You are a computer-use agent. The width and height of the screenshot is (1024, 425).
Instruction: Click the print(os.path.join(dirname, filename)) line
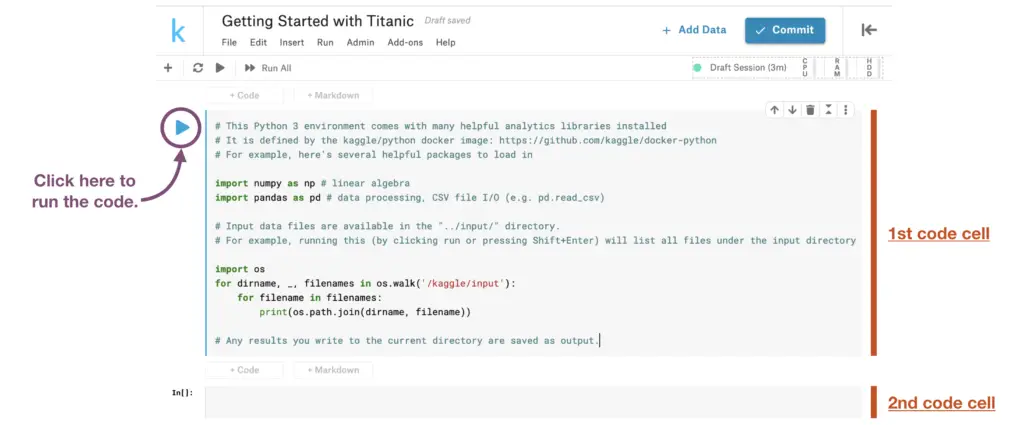(365, 312)
